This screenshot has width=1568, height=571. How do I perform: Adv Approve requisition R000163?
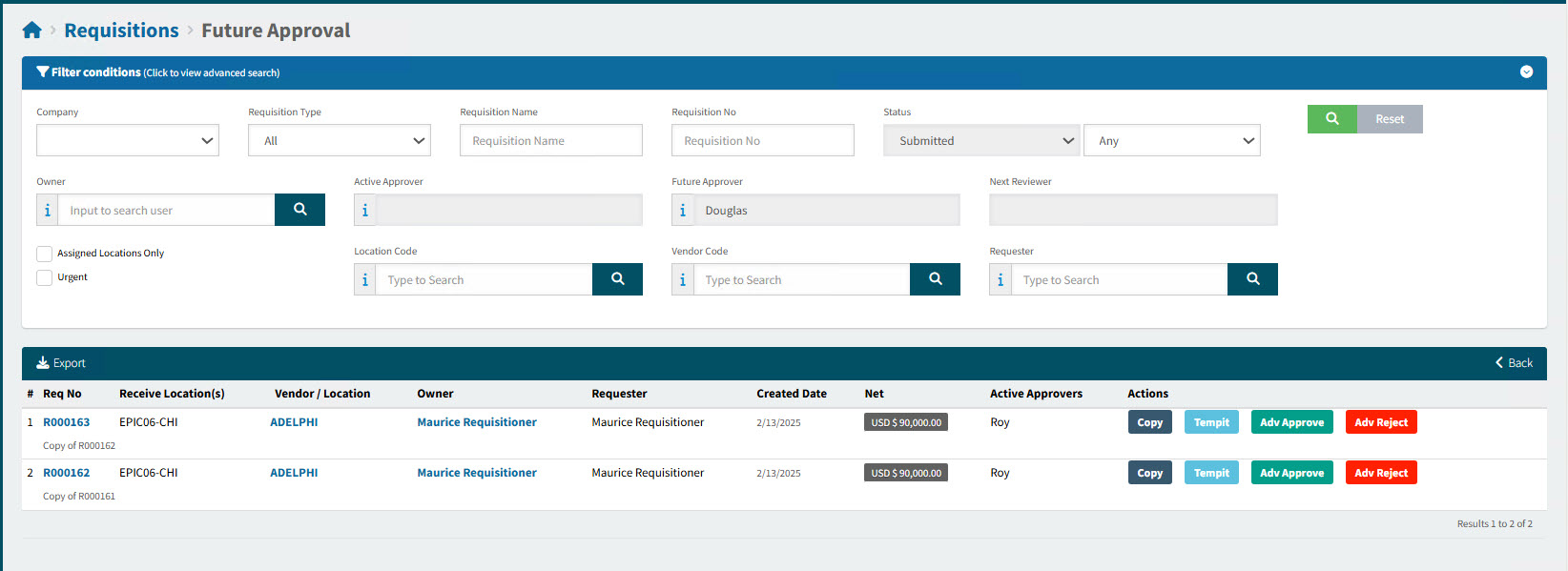(x=1292, y=422)
